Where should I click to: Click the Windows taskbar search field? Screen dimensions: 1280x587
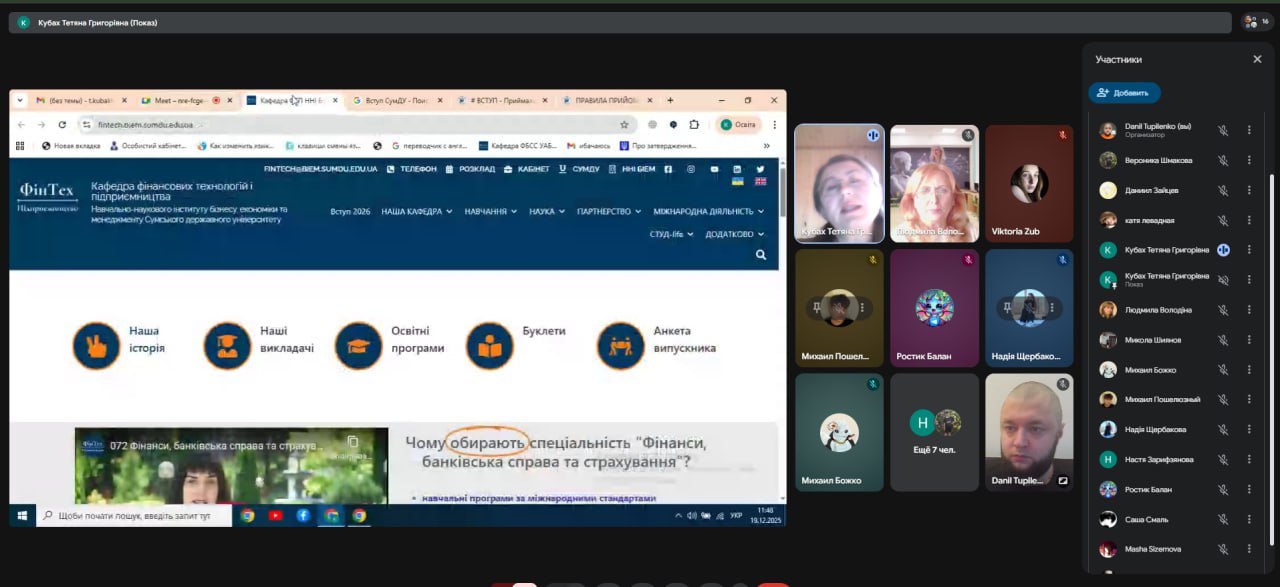coord(134,516)
